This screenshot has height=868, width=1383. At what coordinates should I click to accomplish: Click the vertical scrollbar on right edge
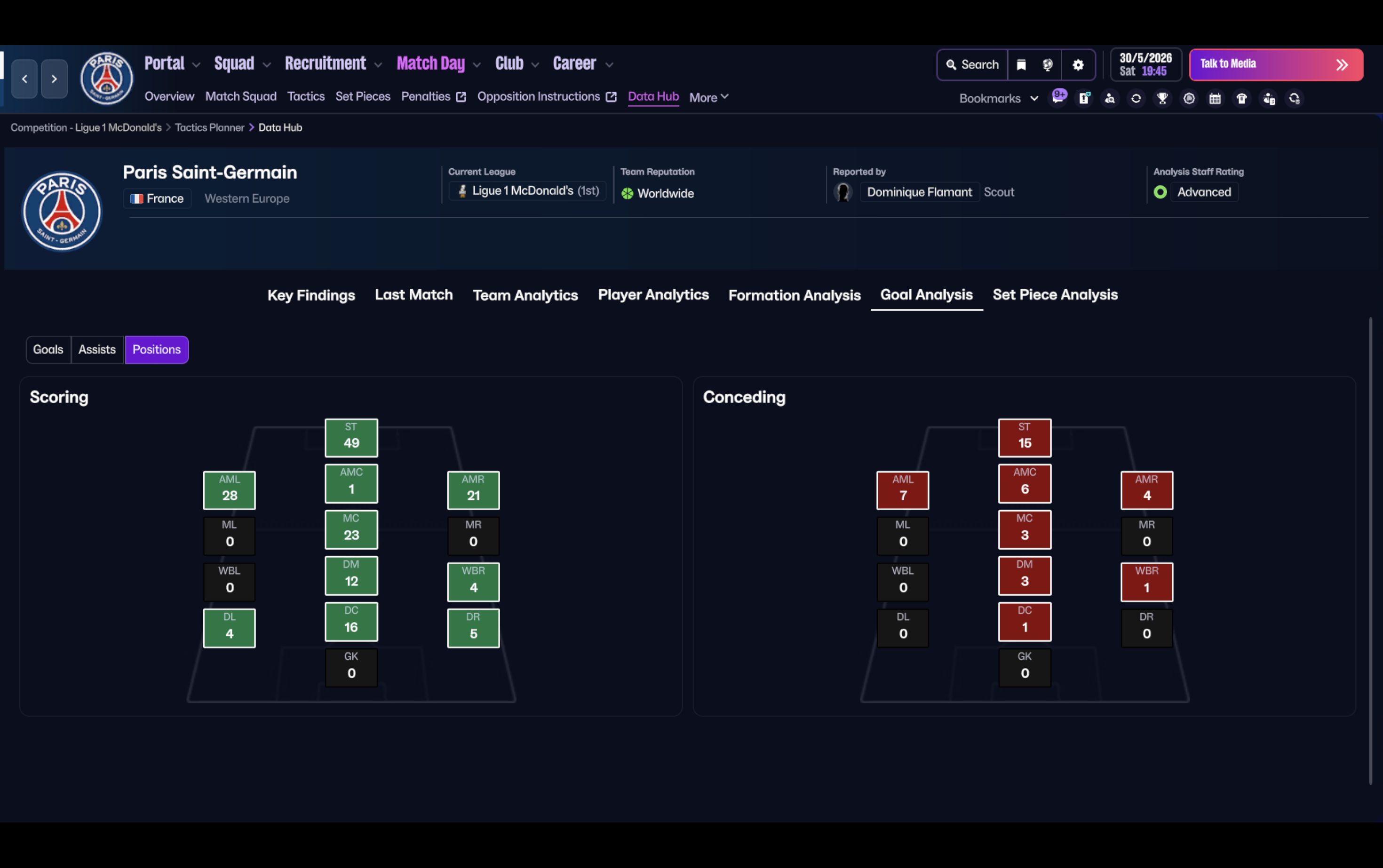[x=1370, y=550]
